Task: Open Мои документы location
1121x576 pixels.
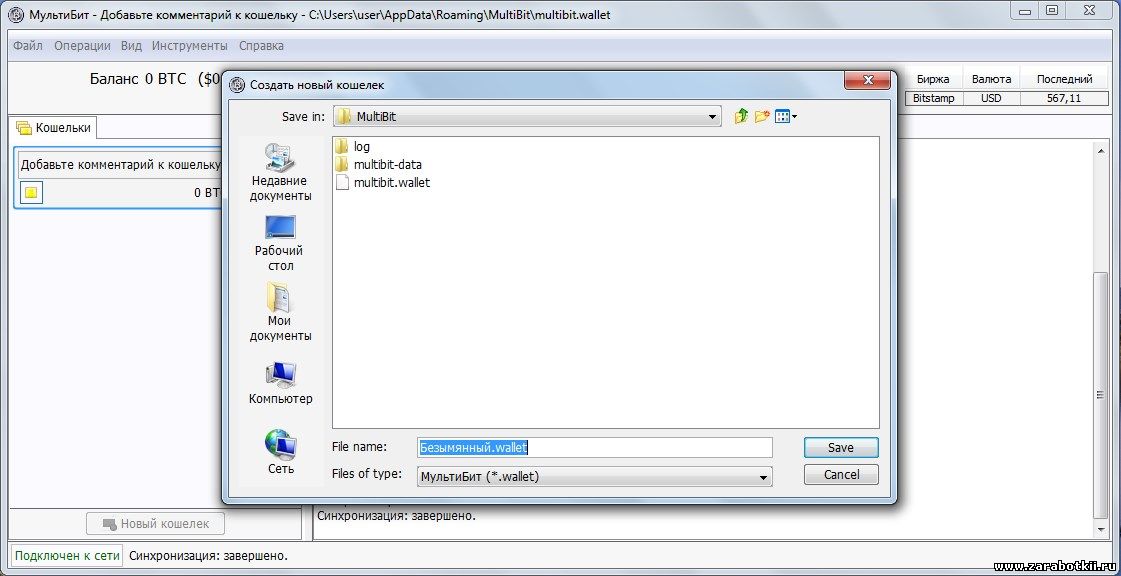Action: 280,312
